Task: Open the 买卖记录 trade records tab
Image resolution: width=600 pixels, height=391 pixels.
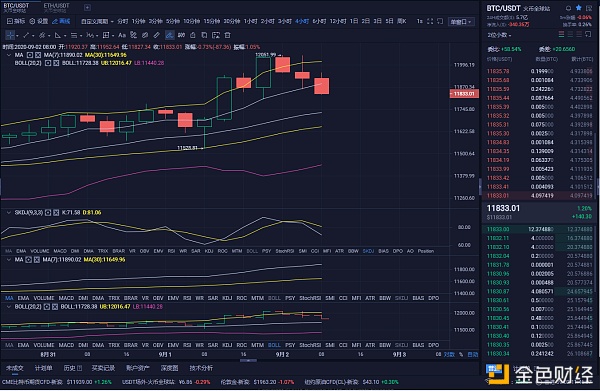Action: click(103, 368)
